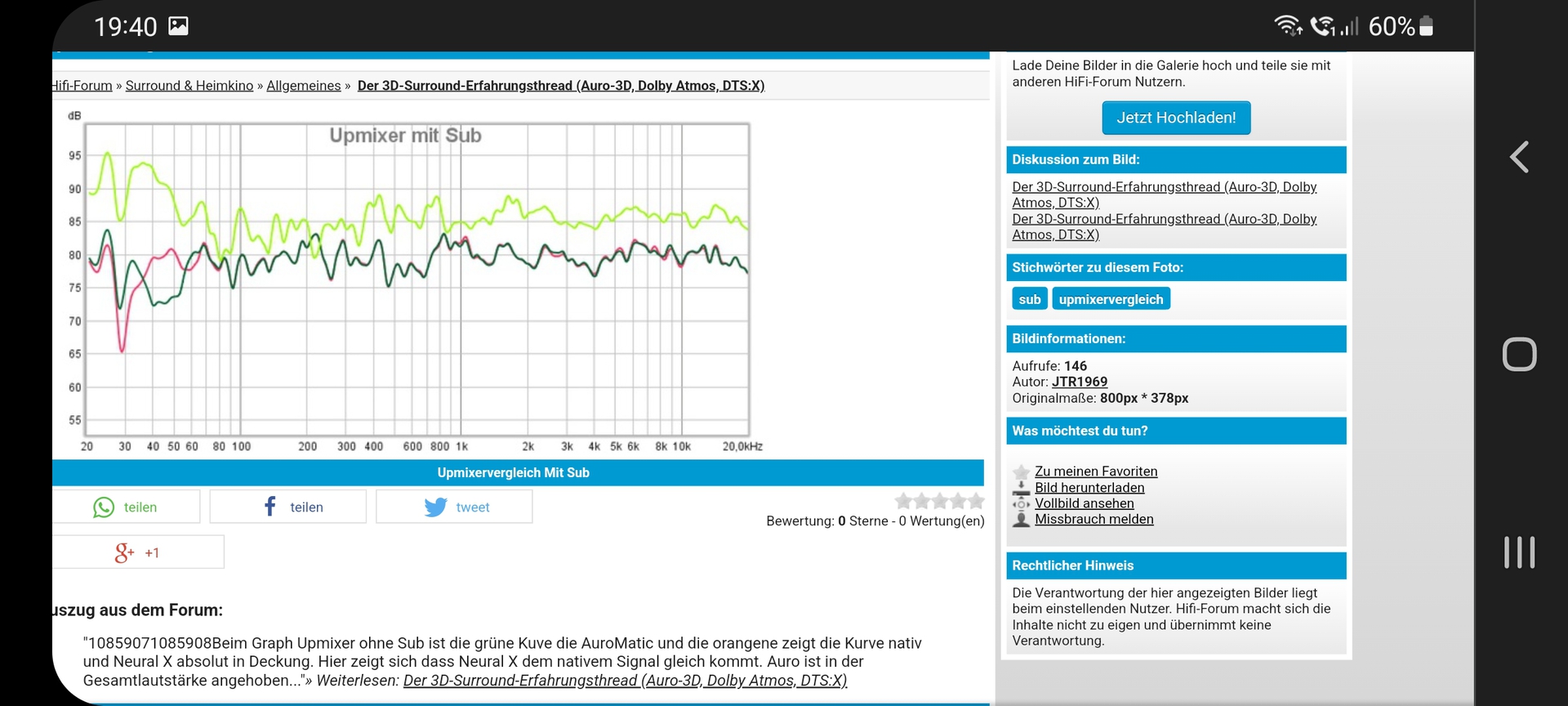Rate image with the fifth star
1568x706 pixels.
tap(976, 501)
